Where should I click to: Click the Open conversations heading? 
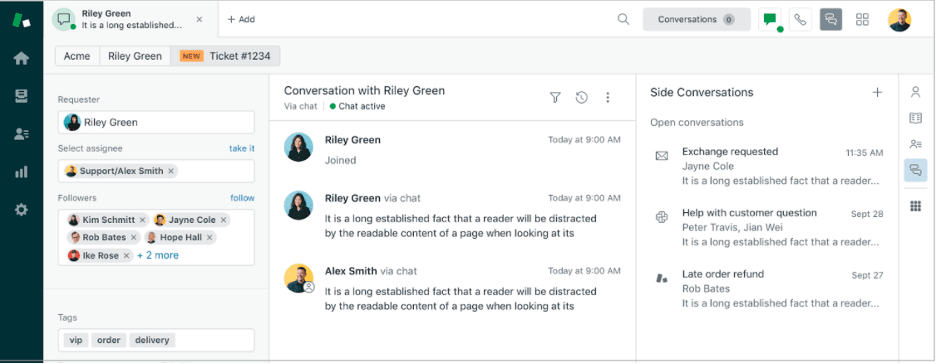coord(697,122)
